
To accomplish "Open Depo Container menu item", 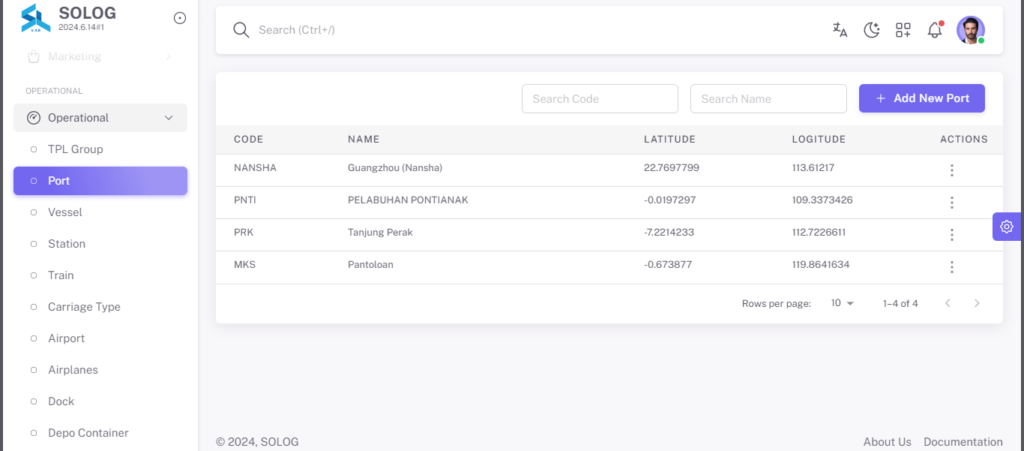I will coord(101,433).
